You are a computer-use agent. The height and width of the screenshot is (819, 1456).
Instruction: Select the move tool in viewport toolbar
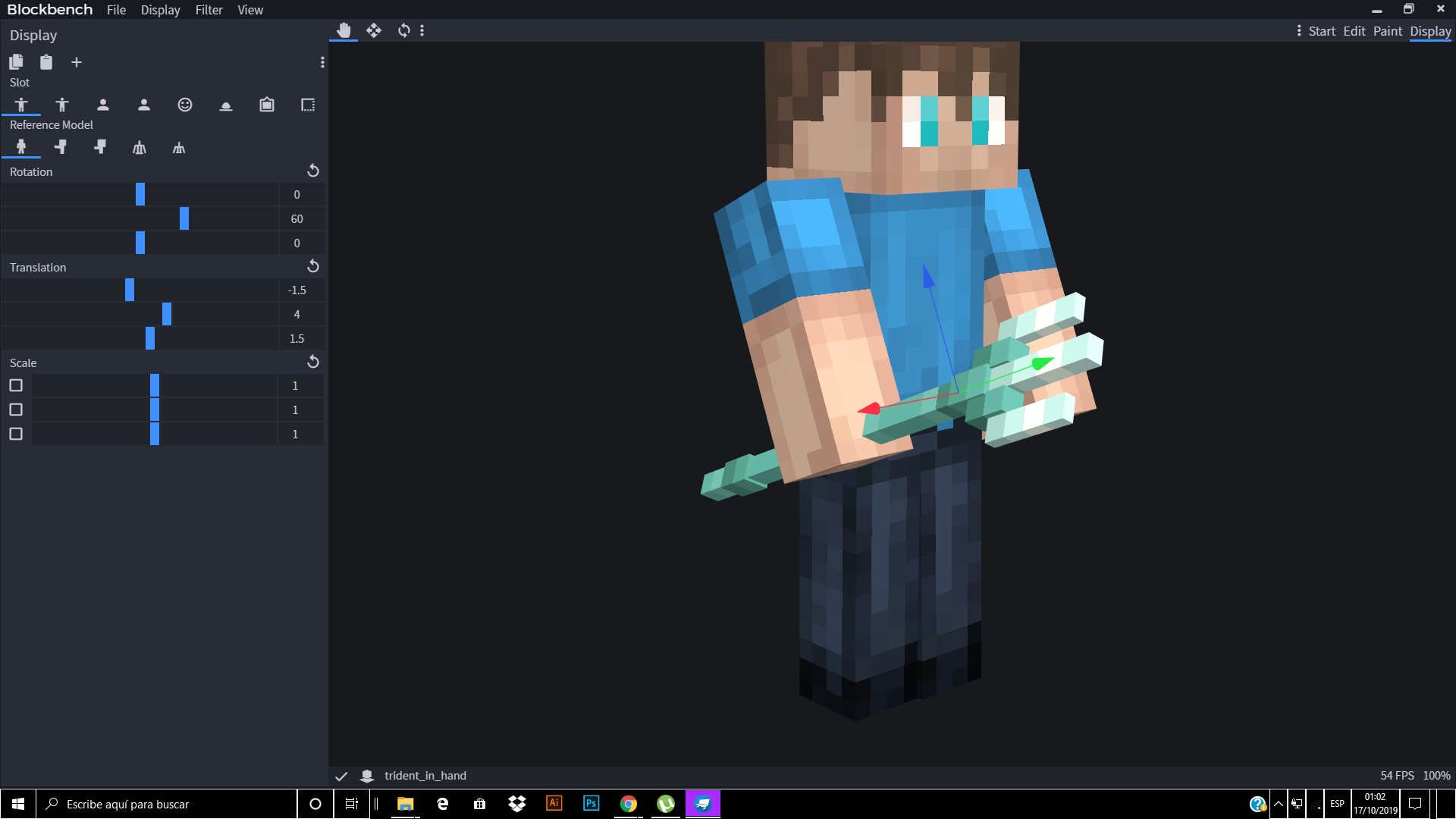[x=374, y=30]
